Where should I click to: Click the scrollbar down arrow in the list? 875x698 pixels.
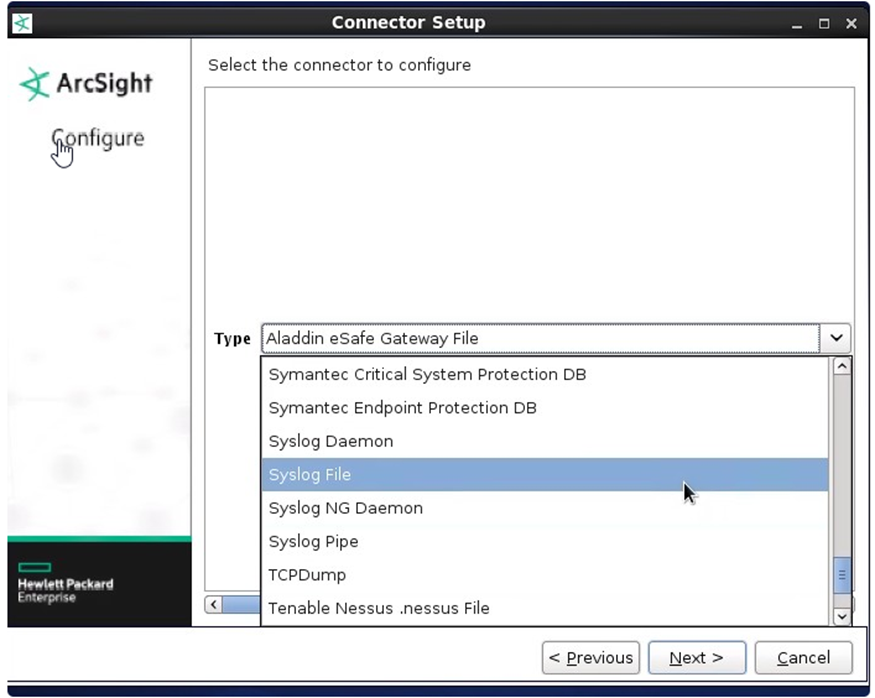841,616
